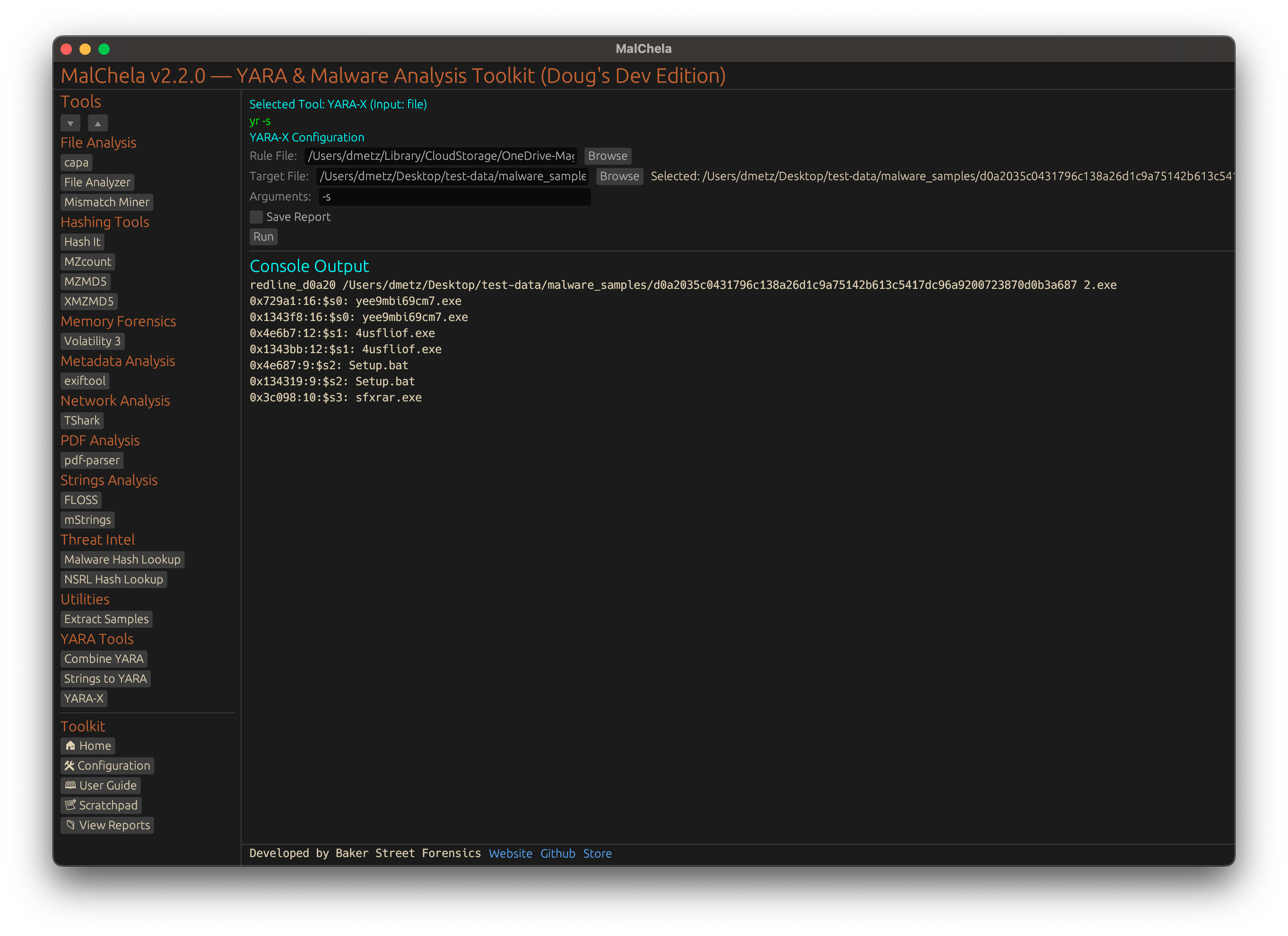The image size is (1288, 936).
Task: Click the 0x4e687 Setup.bat line
Action: coord(329,365)
